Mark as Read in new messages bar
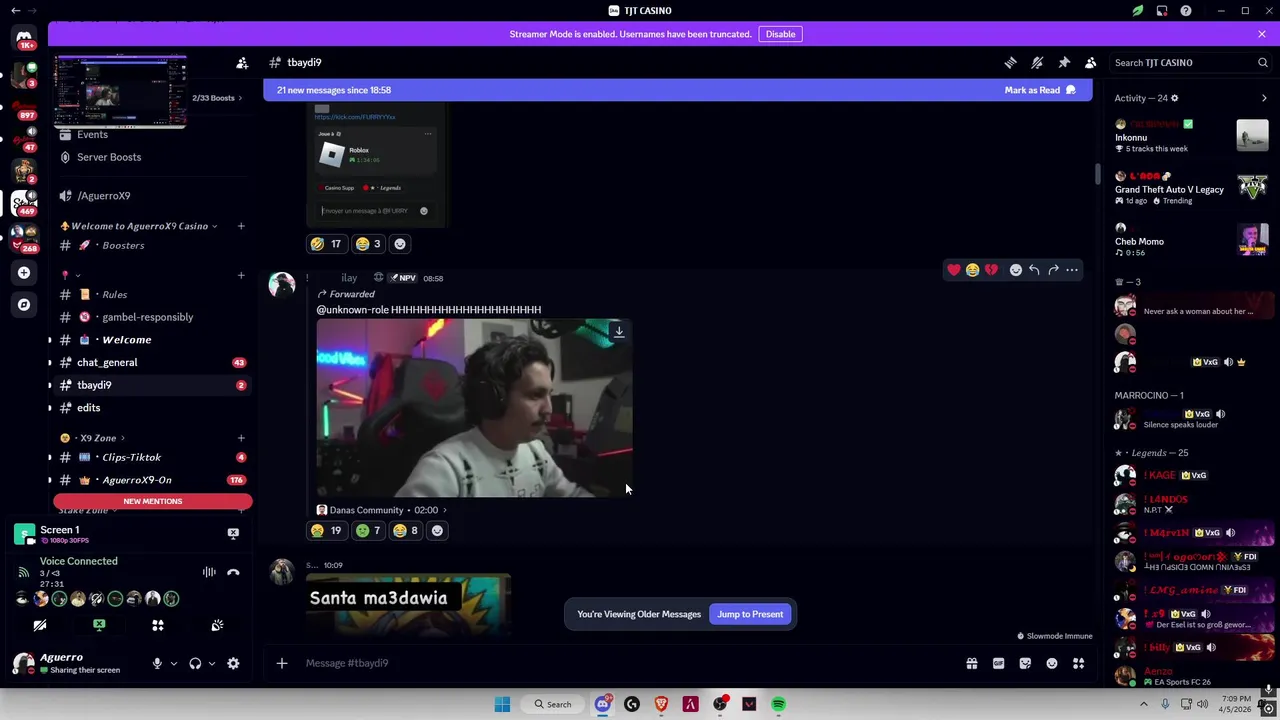The image size is (1280, 720). (1040, 90)
